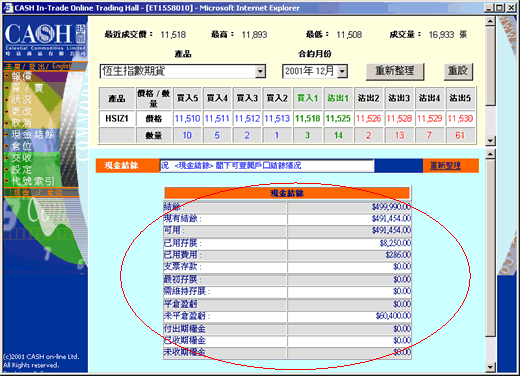Select 現金結餘 in the sidebar menu
The image size is (520, 376).
point(33,134)
